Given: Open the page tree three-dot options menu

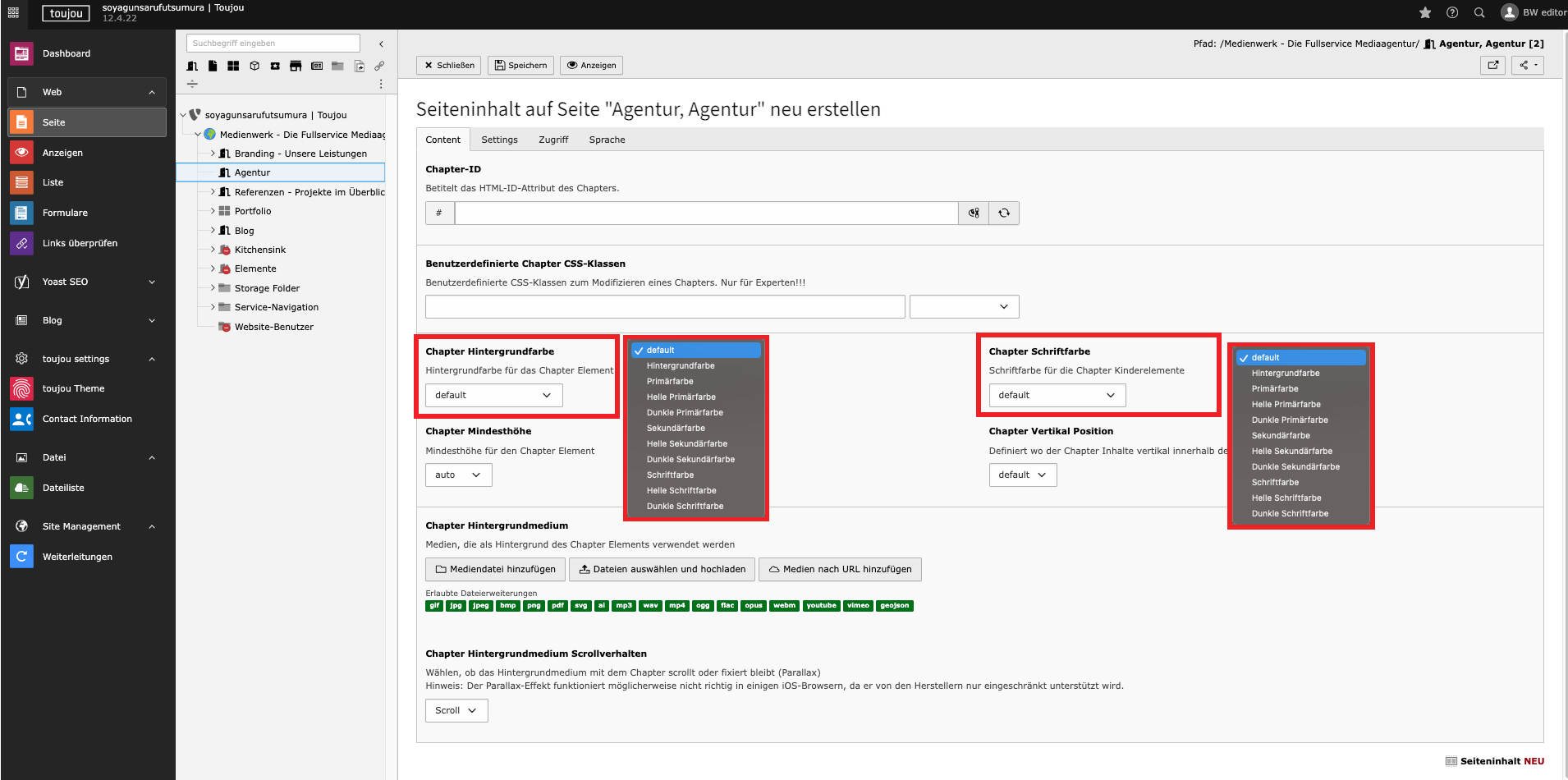Looking at the screenshot, I should click(381, 84).
